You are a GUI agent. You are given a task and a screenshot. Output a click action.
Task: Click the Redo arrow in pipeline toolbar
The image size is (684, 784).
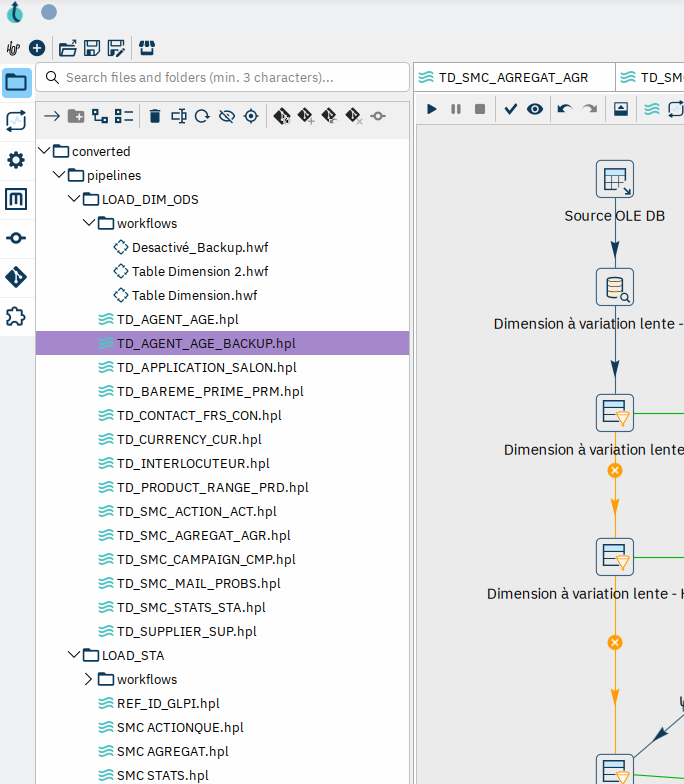590,109
